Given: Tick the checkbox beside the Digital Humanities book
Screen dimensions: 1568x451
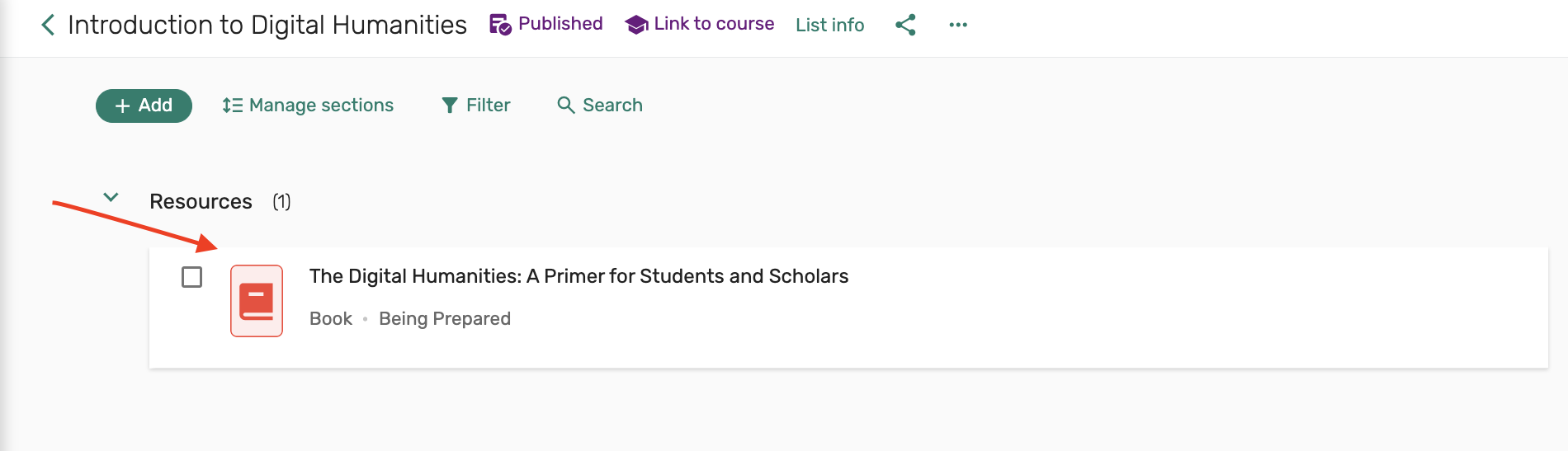Looking at the screenshot, I should click(191, 277).
